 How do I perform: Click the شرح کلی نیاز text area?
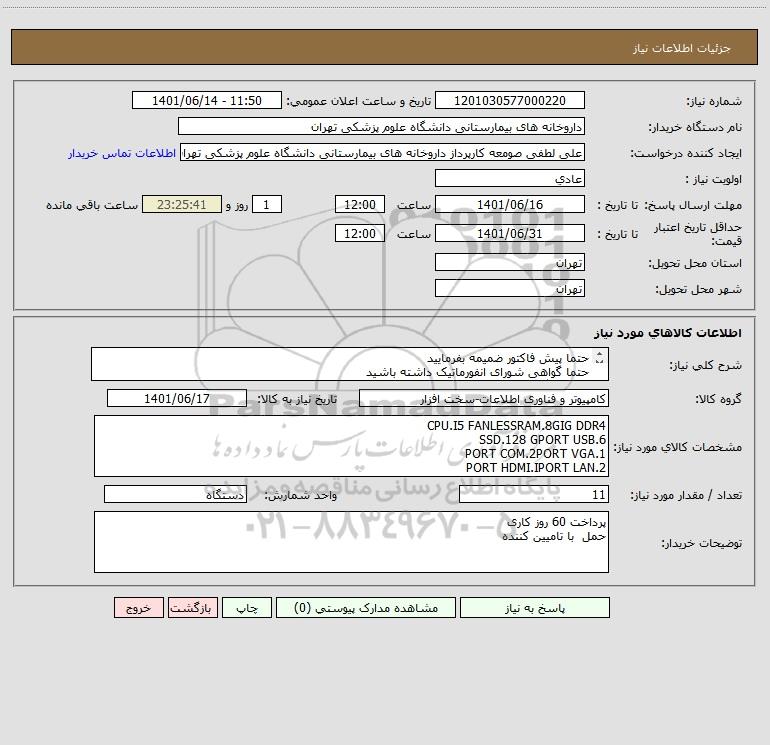(x=350, y=364)
